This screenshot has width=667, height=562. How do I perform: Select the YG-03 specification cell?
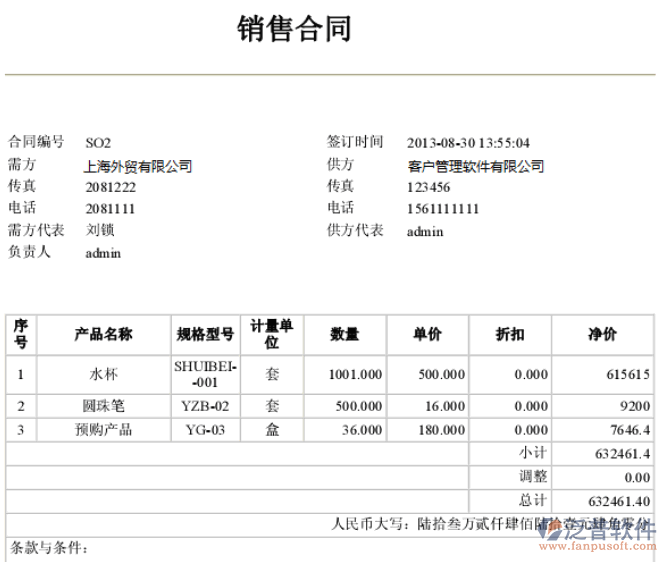(x=205, y=430)
